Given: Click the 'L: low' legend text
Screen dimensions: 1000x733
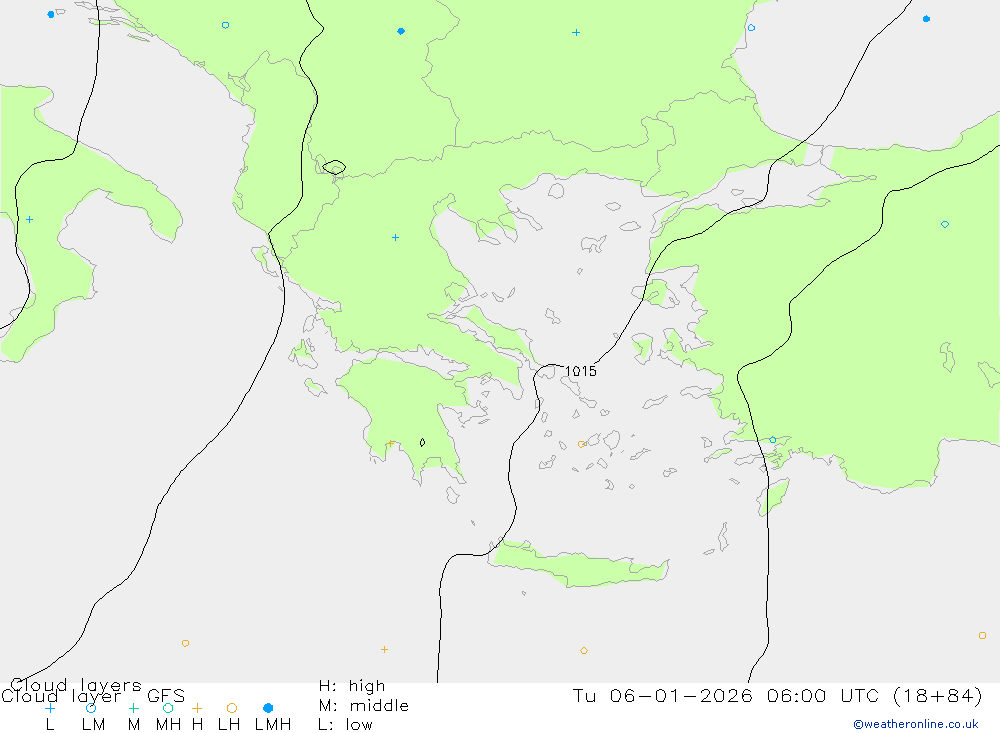Looking at the screenshot, I should pos(345,725).
